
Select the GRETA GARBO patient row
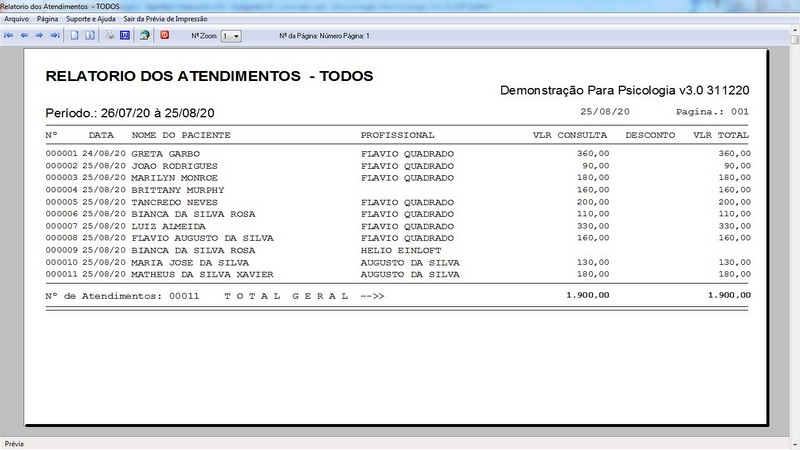[x=398, y=154]
